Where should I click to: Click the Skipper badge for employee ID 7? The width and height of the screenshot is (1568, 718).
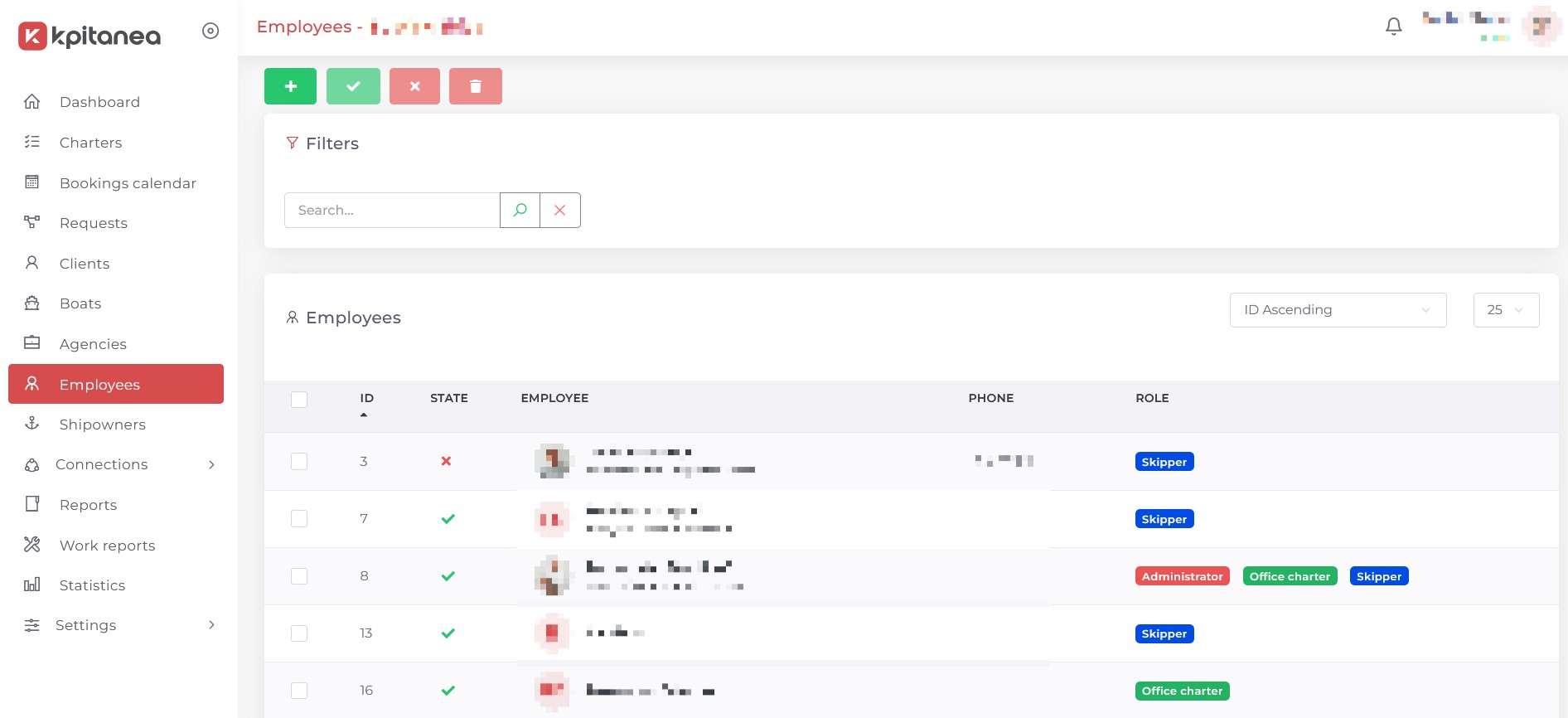1164,519
